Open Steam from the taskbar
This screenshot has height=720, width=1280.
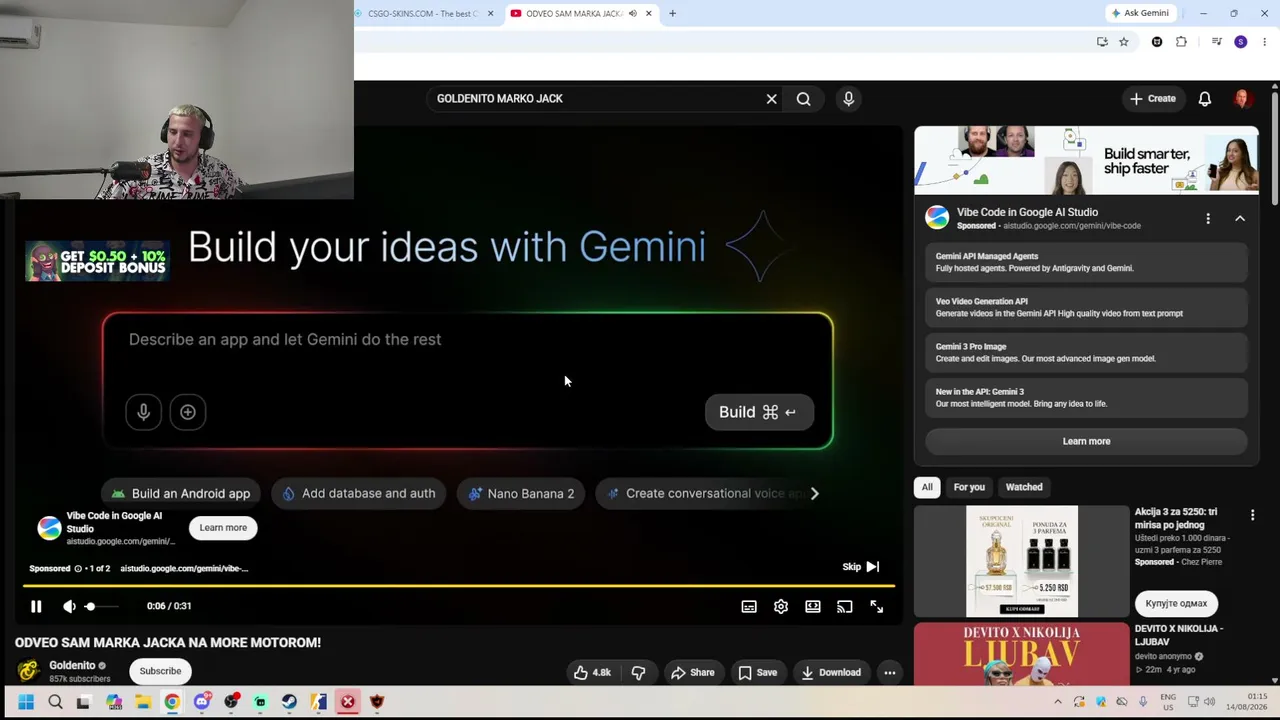pyautogui.click(x=289, y=702)
